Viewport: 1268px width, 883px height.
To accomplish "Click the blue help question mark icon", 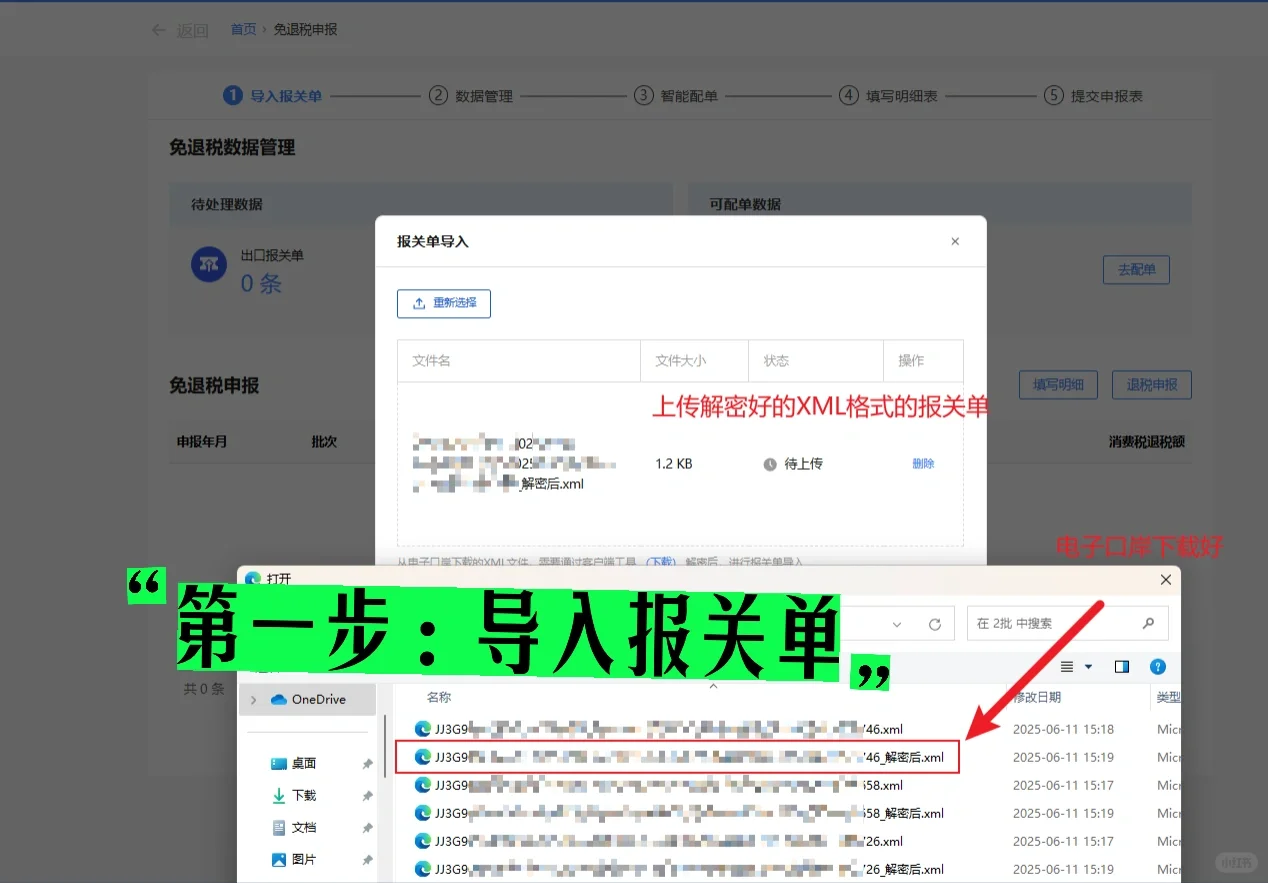I will click(x=1158, y=666).
